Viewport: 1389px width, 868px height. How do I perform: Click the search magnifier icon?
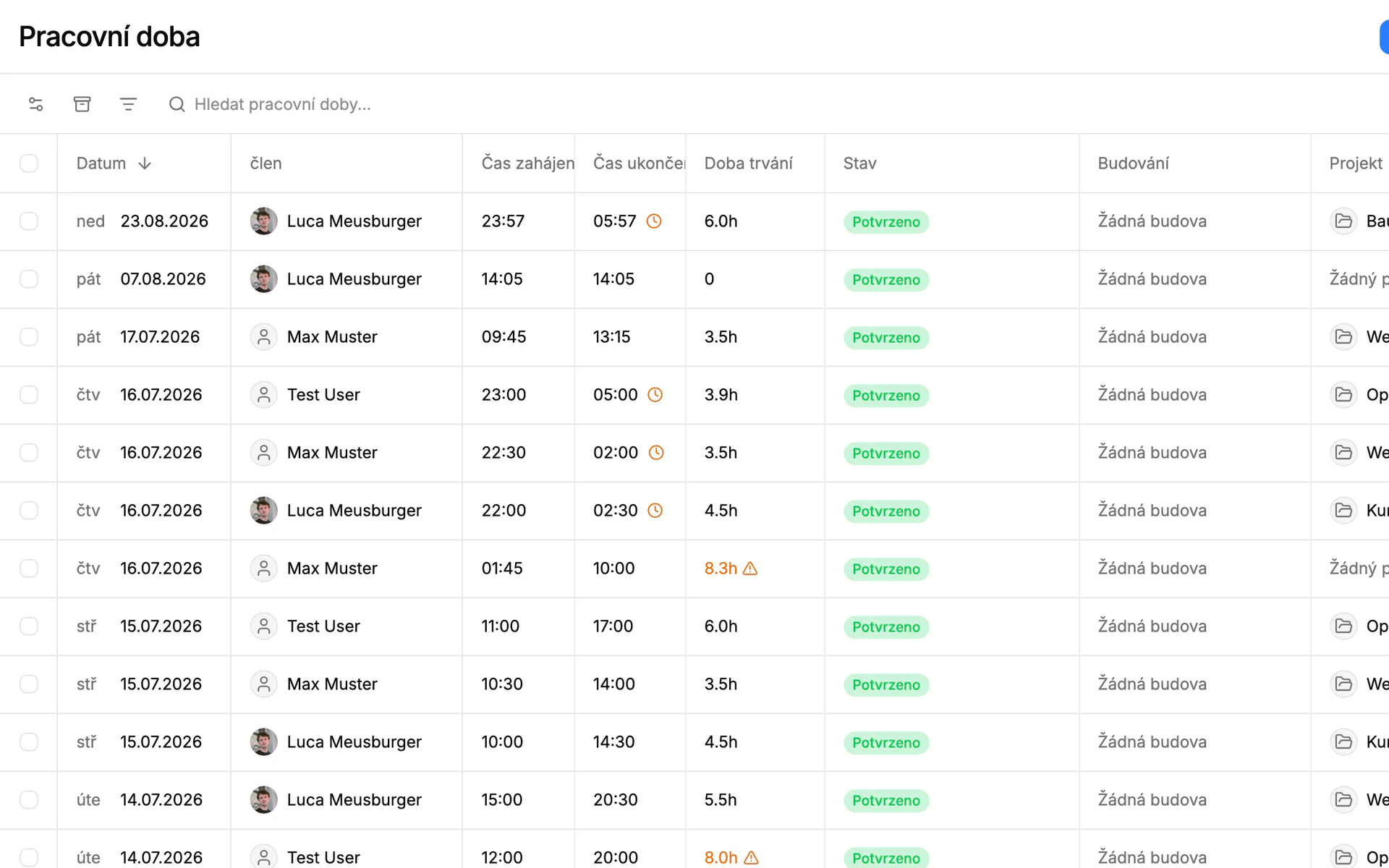point(177,104)
